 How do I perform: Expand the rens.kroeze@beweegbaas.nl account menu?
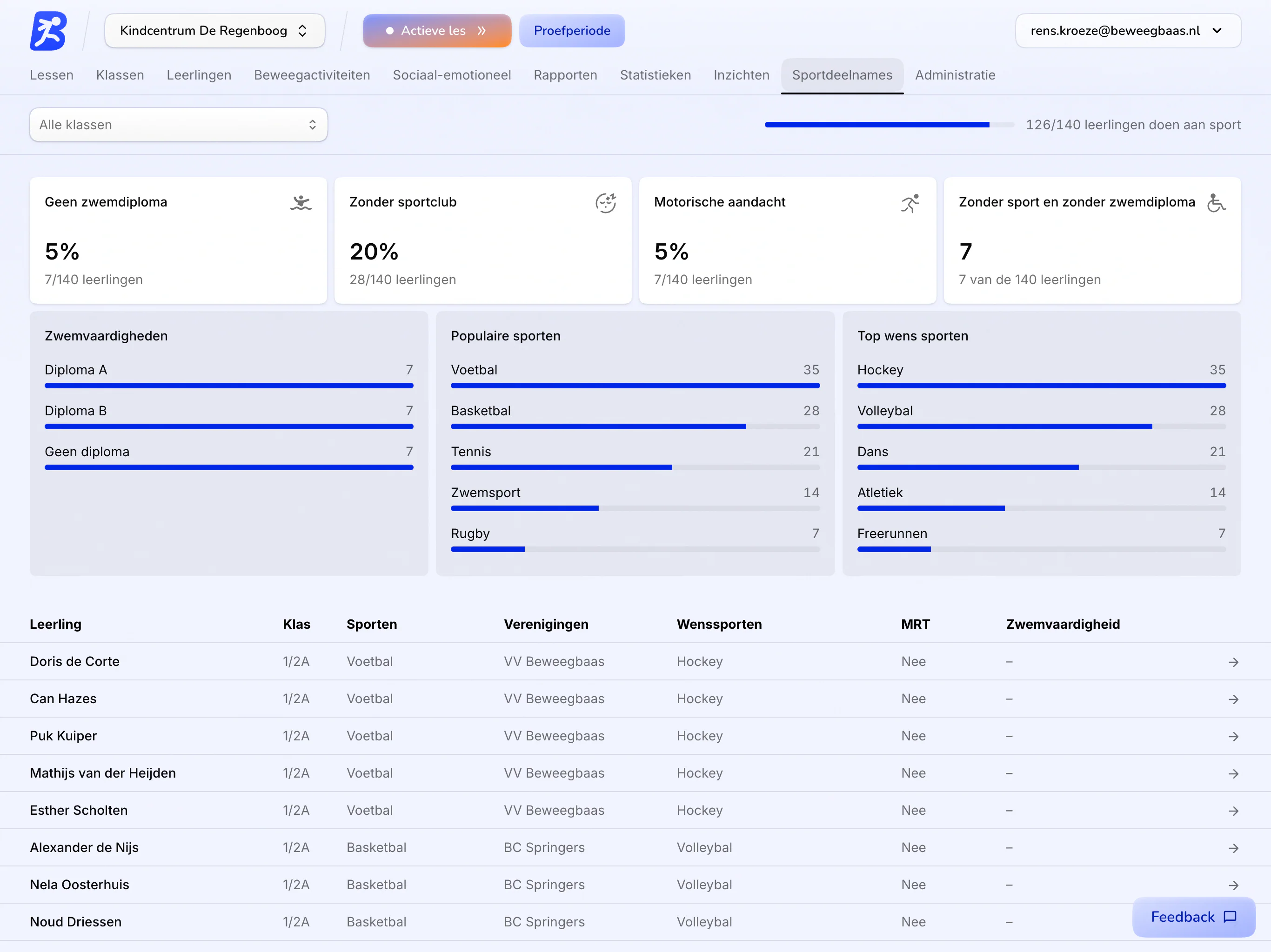1128,31
